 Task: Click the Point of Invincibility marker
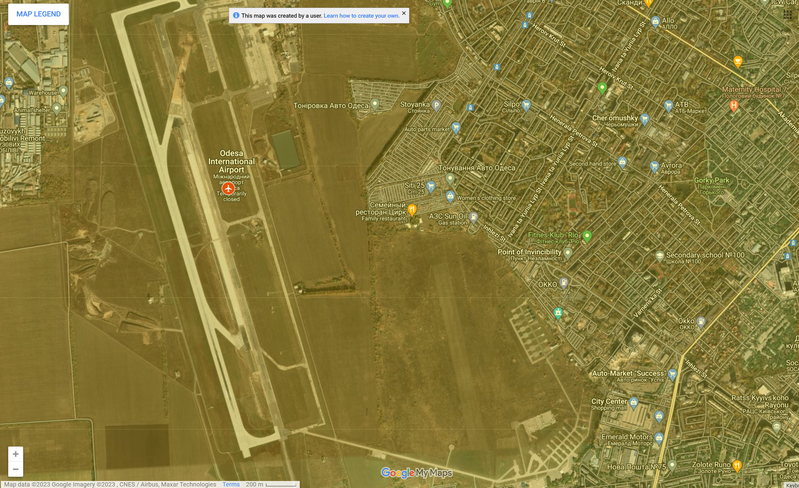tap(567, 253)
